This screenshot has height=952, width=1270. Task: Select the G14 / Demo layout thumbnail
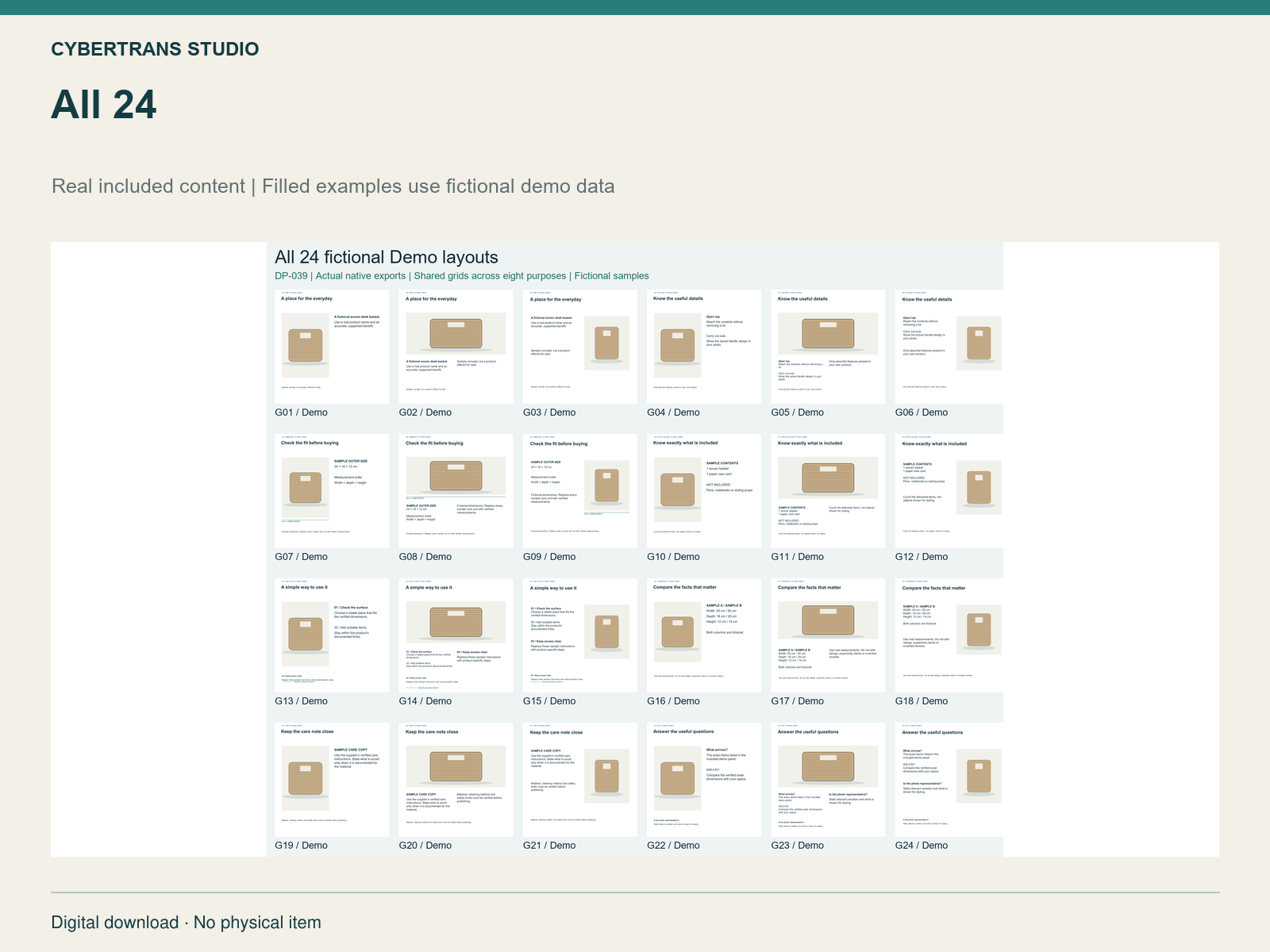[x=456, y=635]
